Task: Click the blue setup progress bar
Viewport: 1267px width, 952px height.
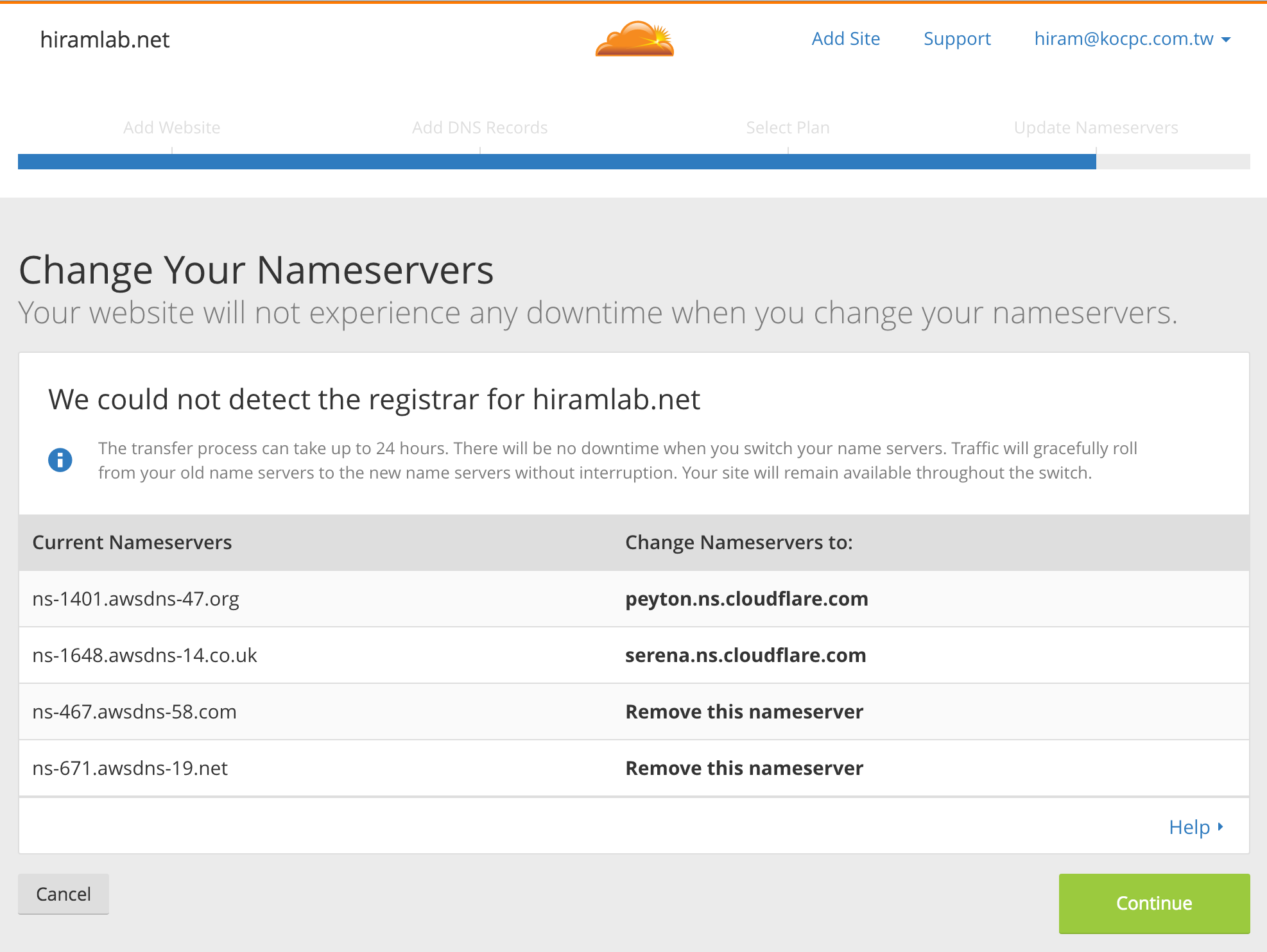Action: [x=557, y=162]
